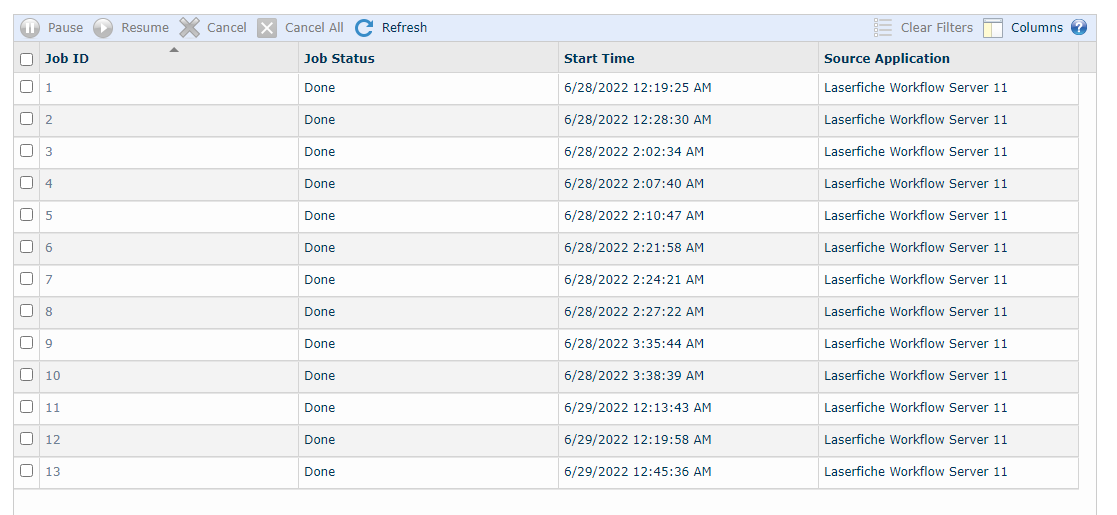Sort by the Job Status column

click(x=340, y=59)
